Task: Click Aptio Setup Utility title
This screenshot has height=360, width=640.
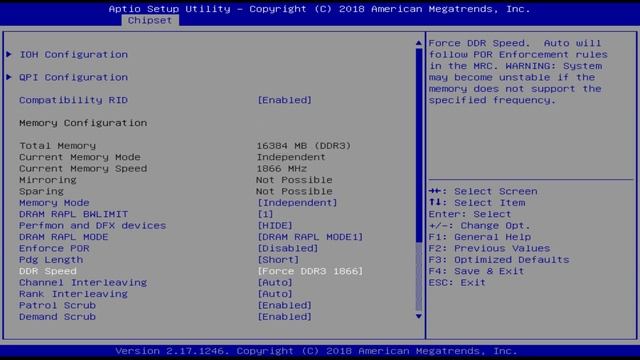Action: tap(320, 9)
